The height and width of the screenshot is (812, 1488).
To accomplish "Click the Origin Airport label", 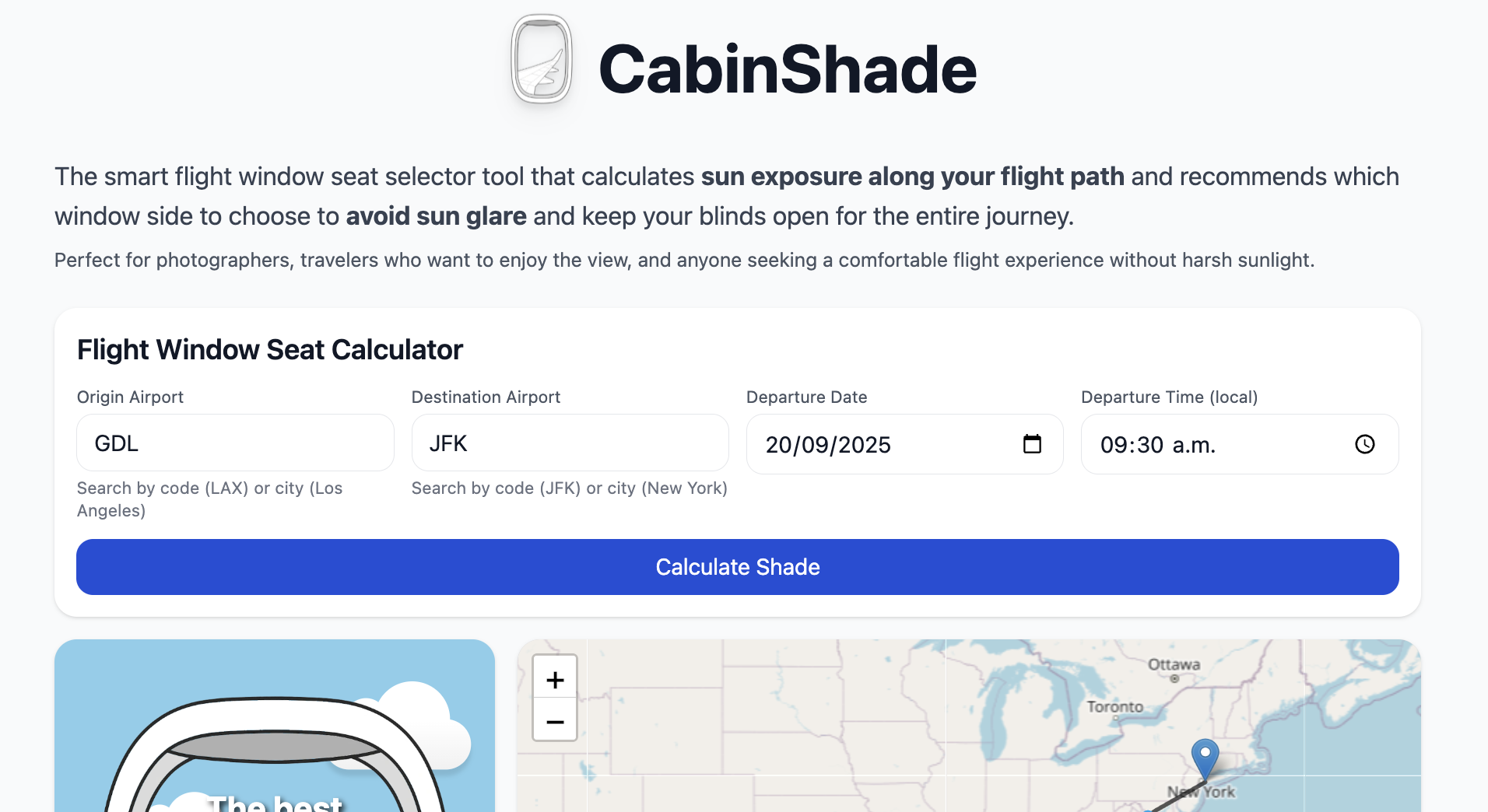I will click(x=130, y=397).
